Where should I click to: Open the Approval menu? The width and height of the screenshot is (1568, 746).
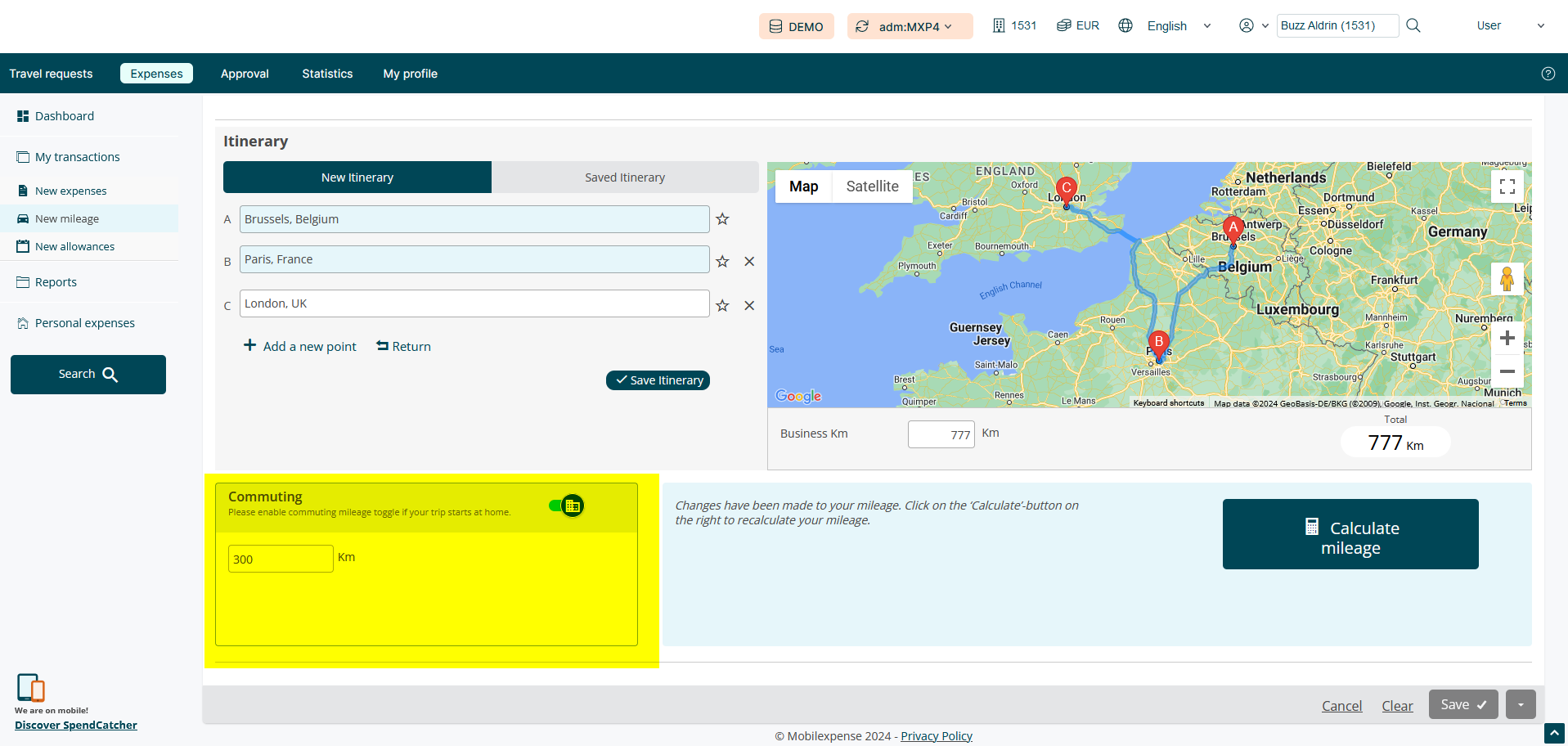coord(245,74)
